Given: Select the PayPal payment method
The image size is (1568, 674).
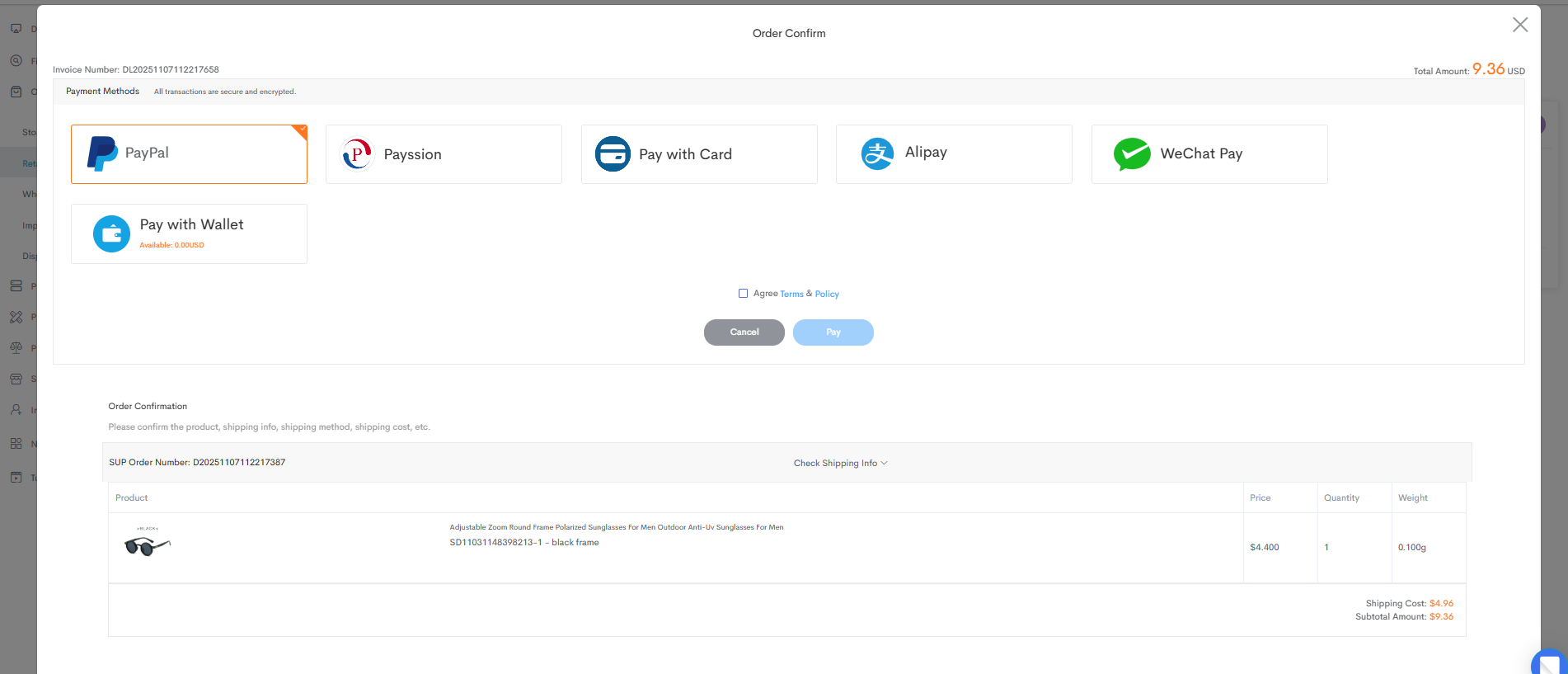Looking at the screenshot, I should tap(189, 154).
